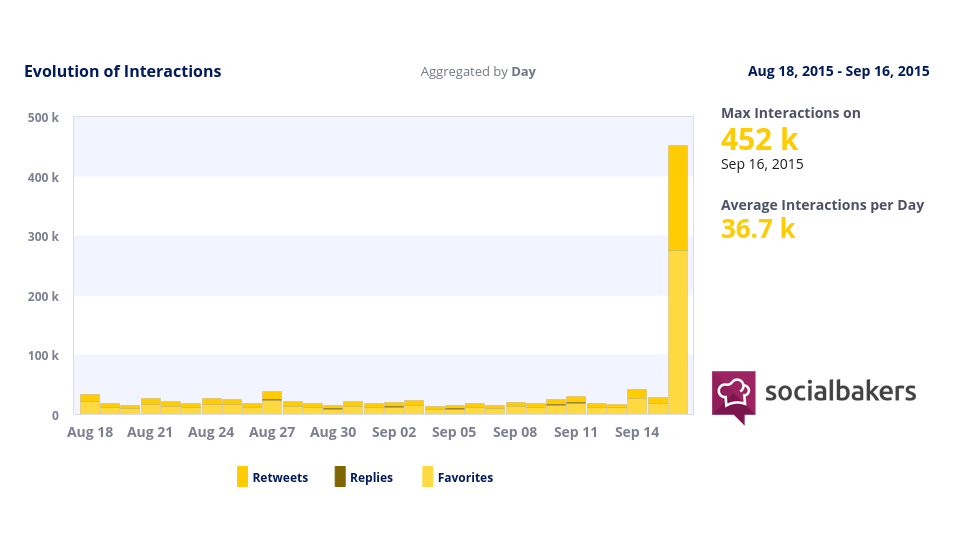This screenshot has width=954, height=541.
Task: Click the socialbakers brand name text
Action: click(x=840, y=390)
